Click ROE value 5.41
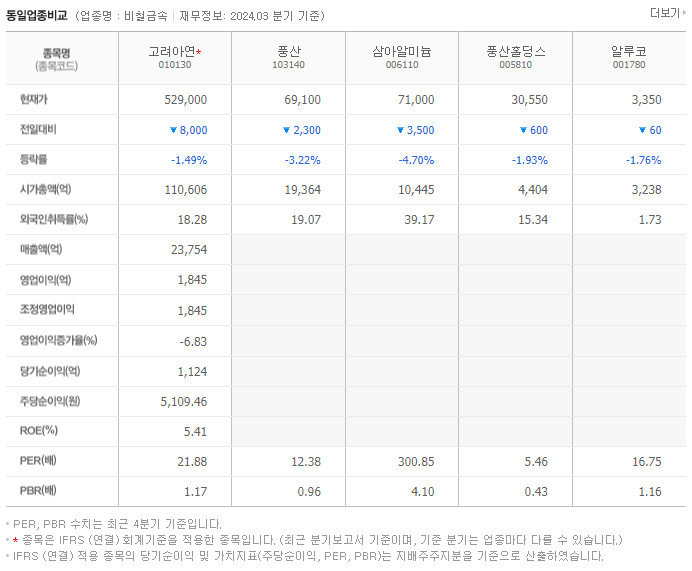This screenshot has width=692, height=571. (195, 432)
